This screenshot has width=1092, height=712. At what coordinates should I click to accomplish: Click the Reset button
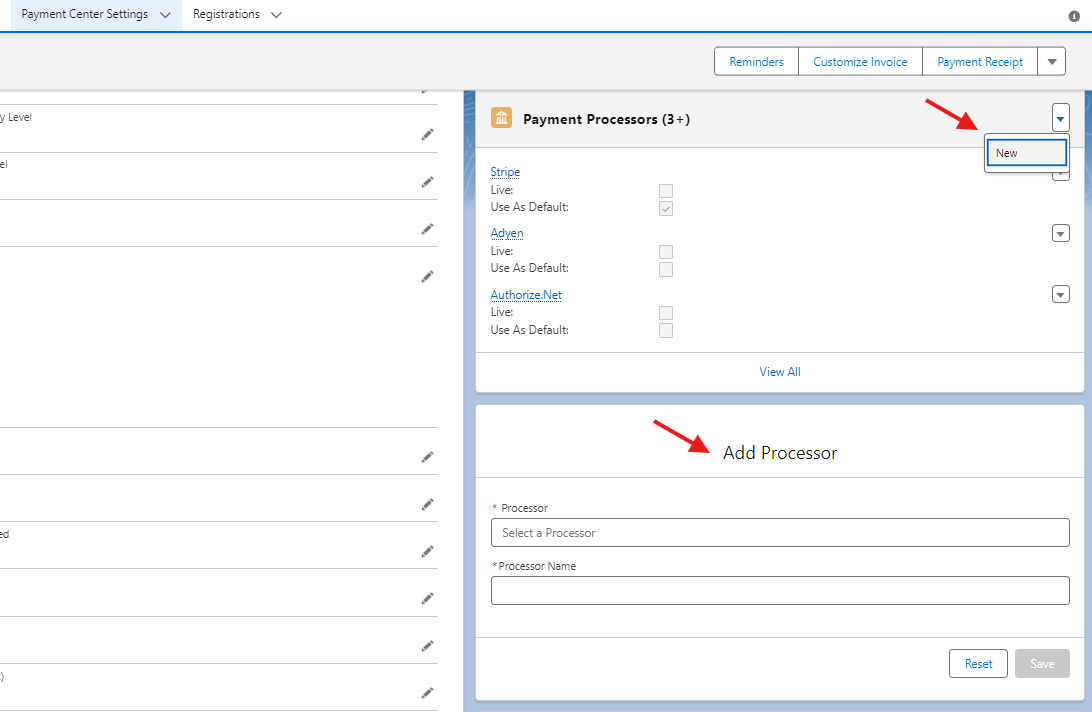tap(978, 663)
